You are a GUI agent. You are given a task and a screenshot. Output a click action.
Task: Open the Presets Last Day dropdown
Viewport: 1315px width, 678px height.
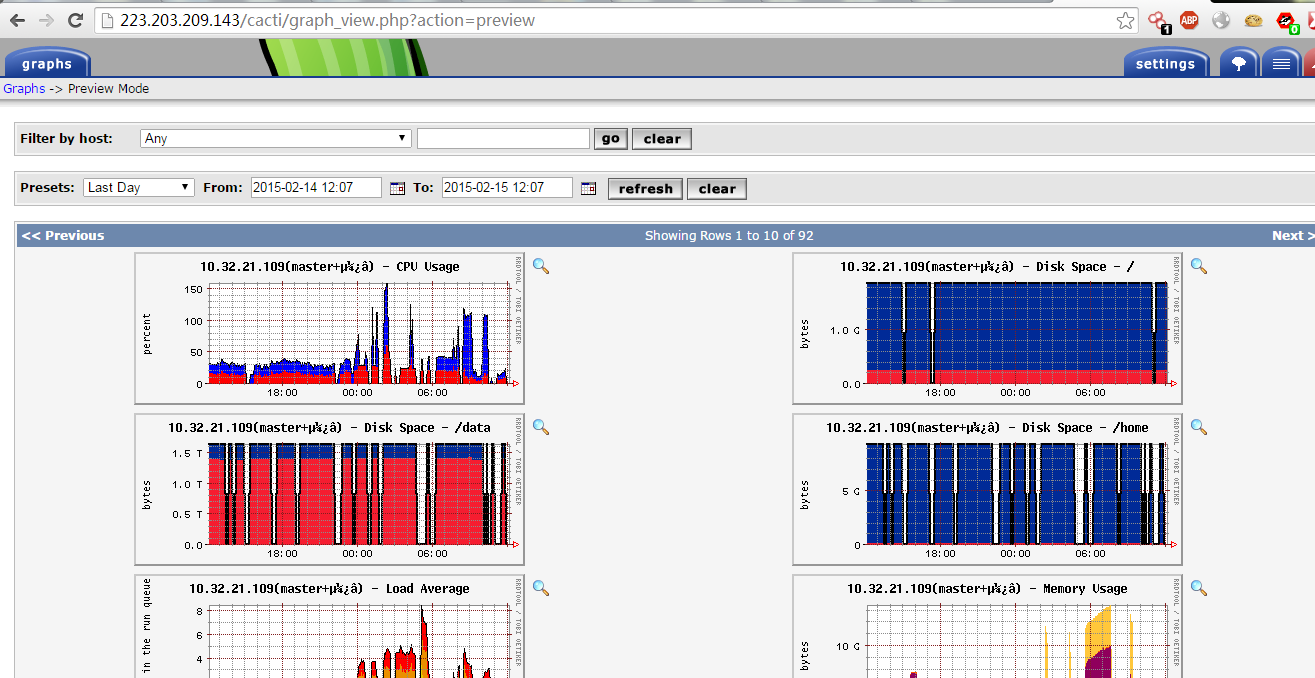(138, 187)
